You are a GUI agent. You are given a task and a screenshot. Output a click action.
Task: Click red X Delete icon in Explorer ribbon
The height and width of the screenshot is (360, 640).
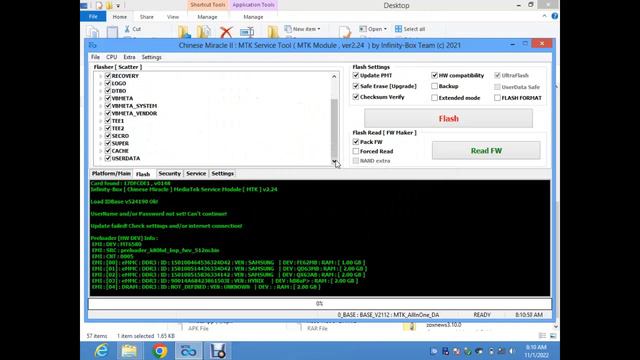pyautogui.click(x=226, y=32)
